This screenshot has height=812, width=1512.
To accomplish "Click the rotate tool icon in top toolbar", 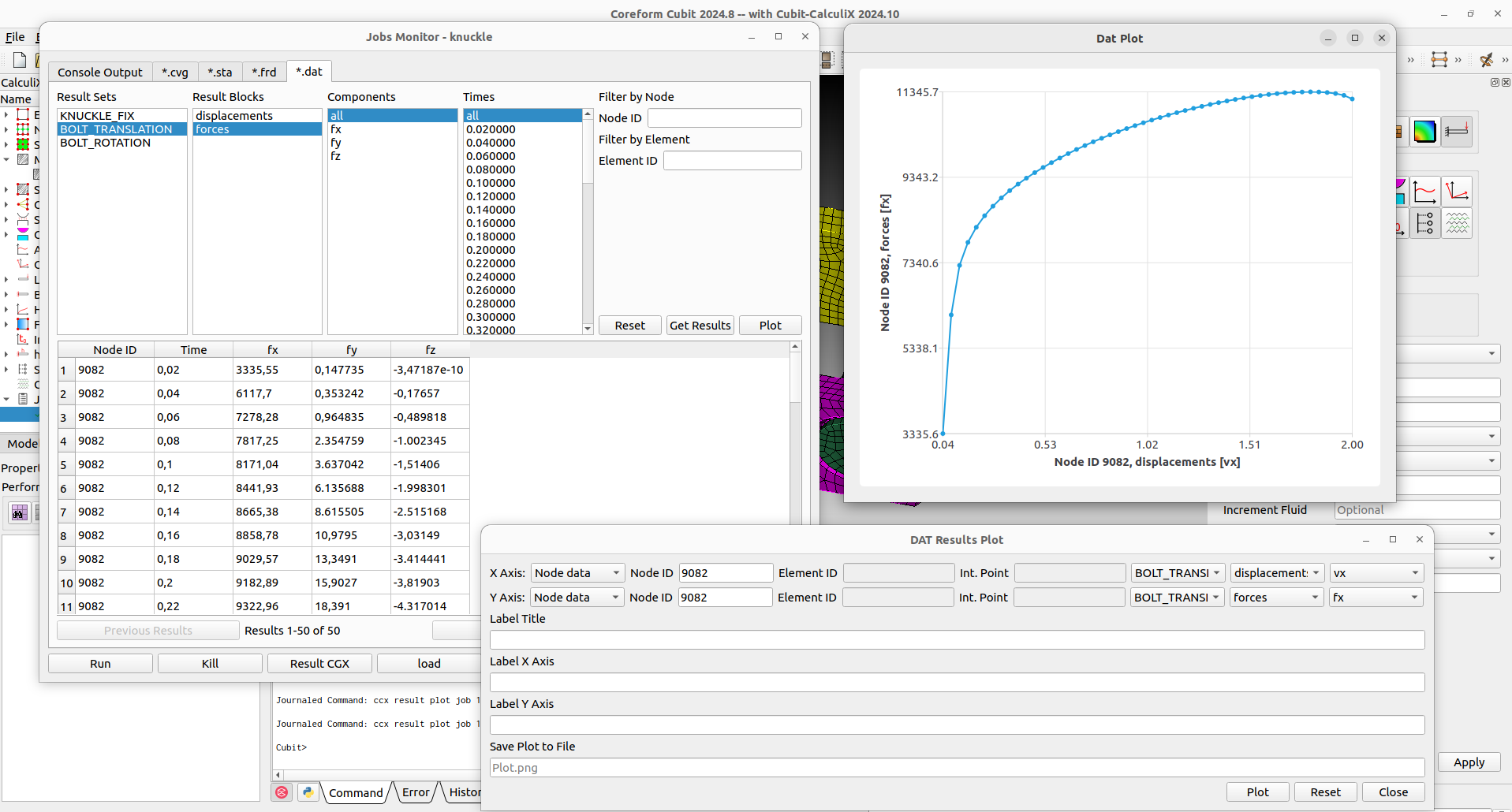I will (1487, 60).
